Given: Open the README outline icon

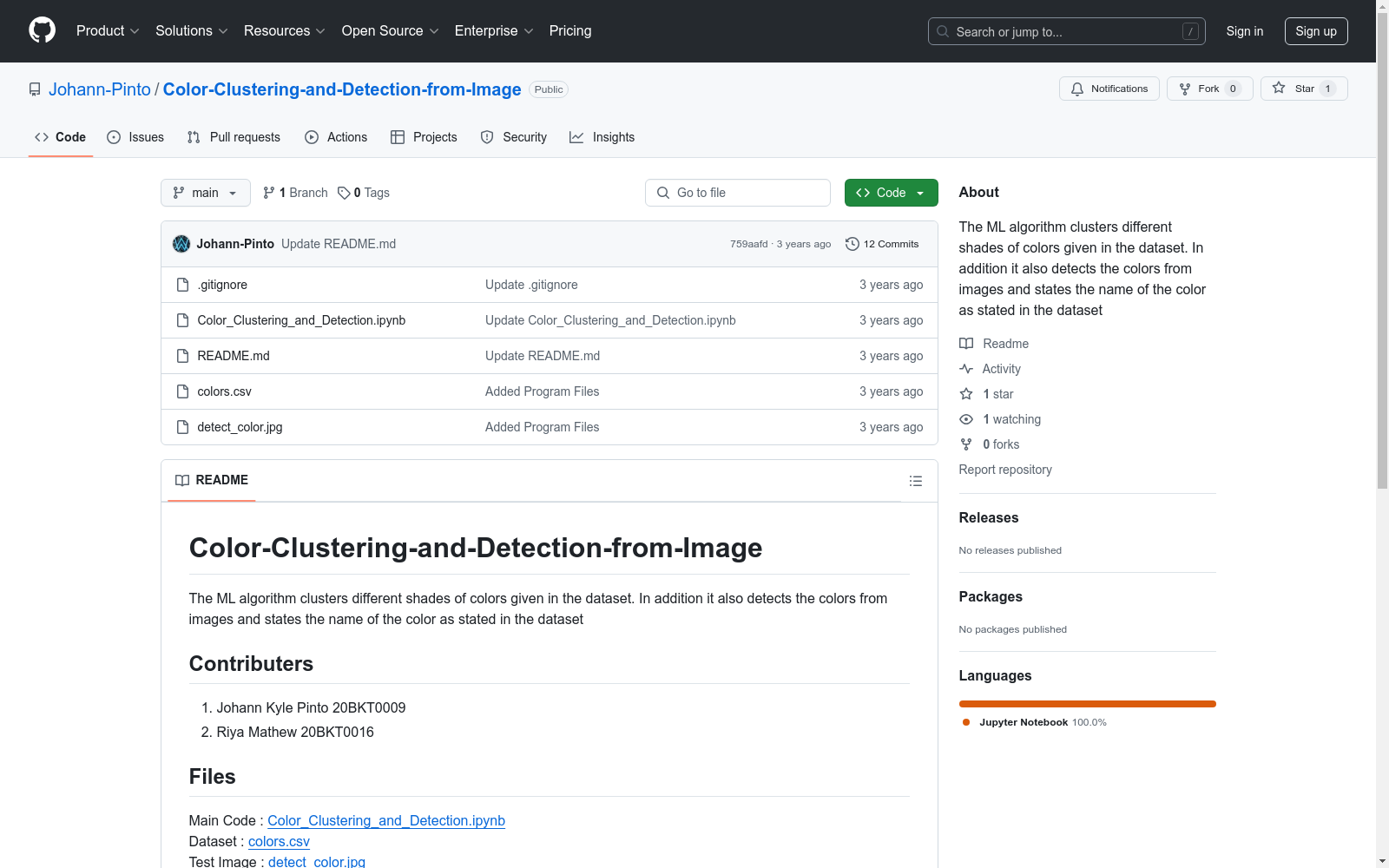Looking at the screenshot, I should [915, 481].
